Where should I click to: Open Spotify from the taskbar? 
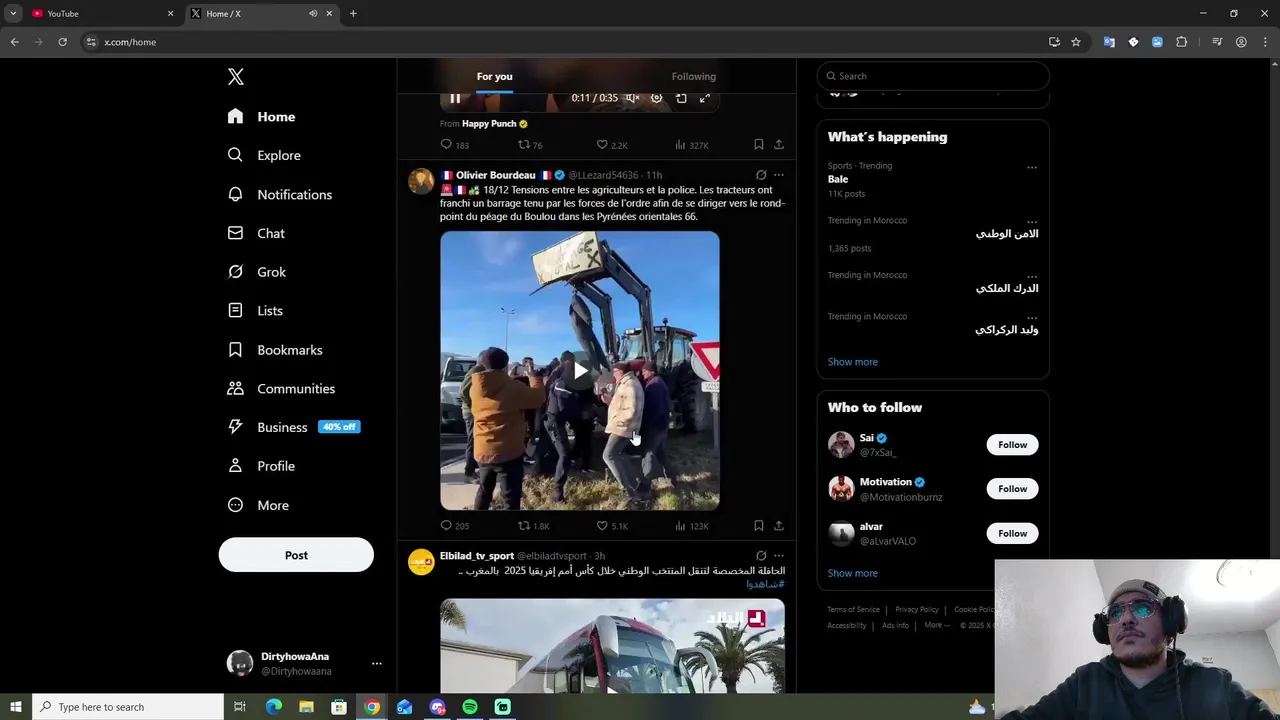point(470,707)
